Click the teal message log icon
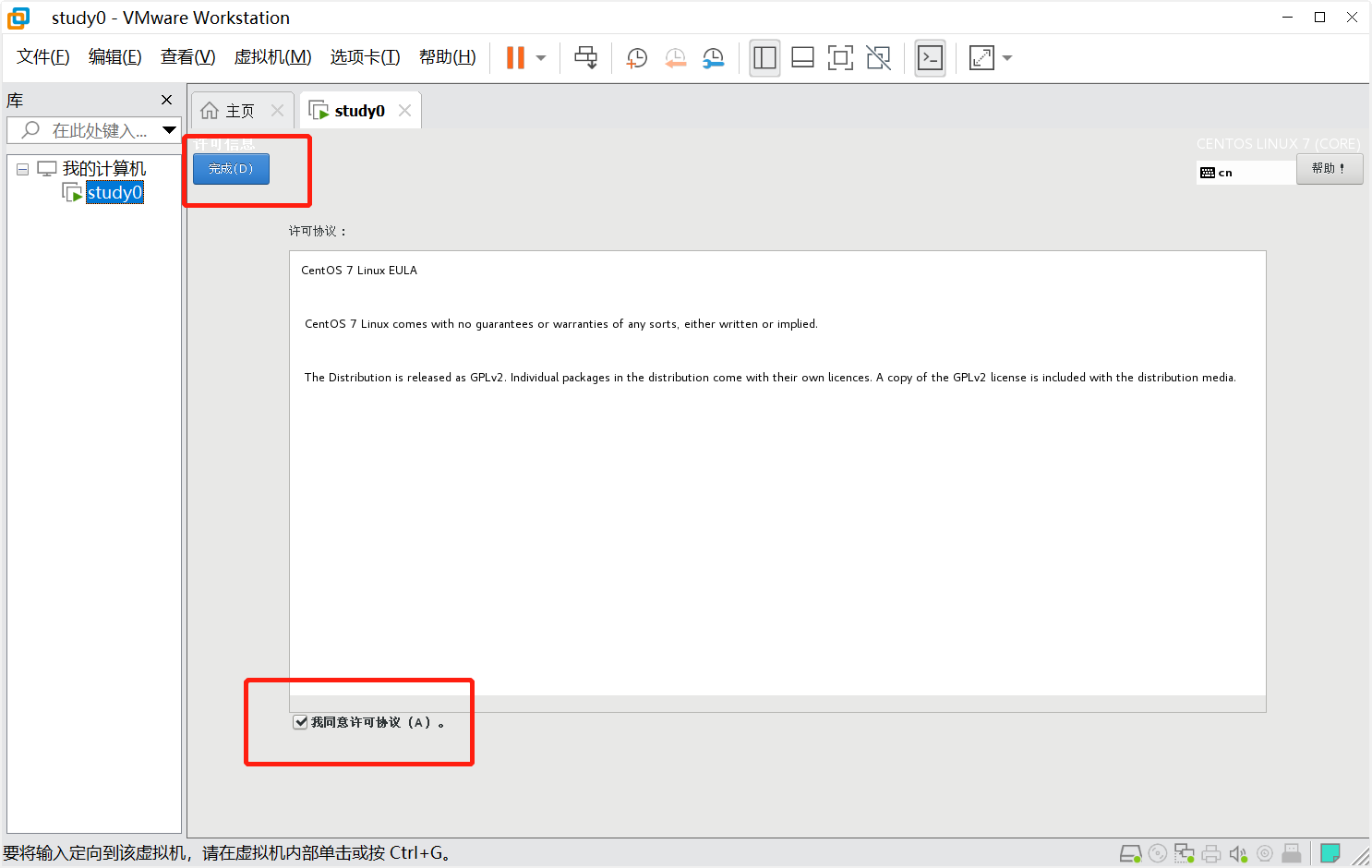The image size is (1372, 868). tap(1330, 852)
